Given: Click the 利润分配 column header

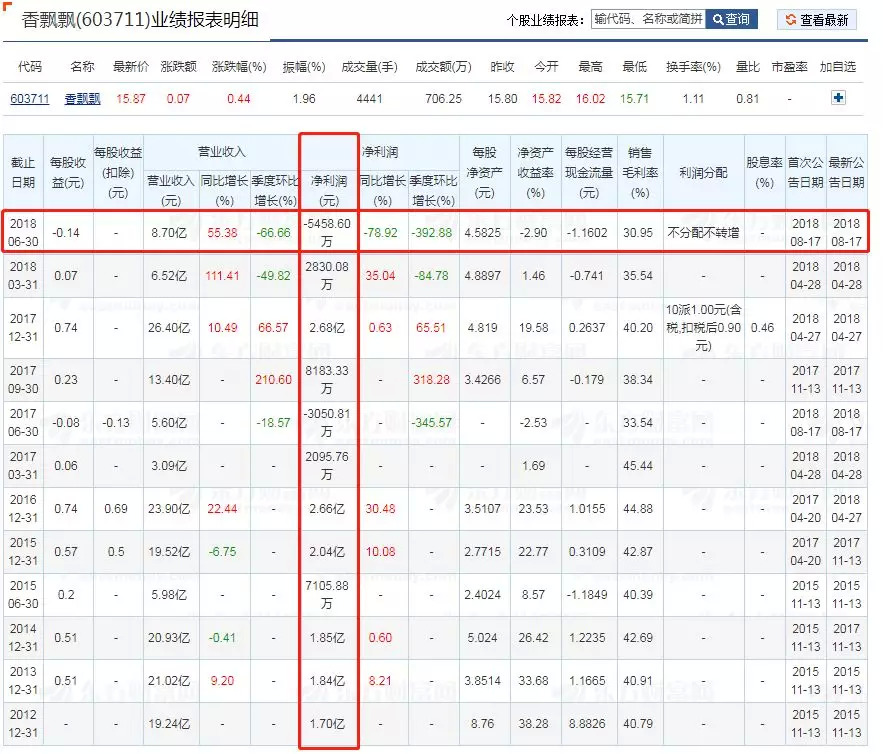Looking at the screenshot, I should click(x=703, y=172).
